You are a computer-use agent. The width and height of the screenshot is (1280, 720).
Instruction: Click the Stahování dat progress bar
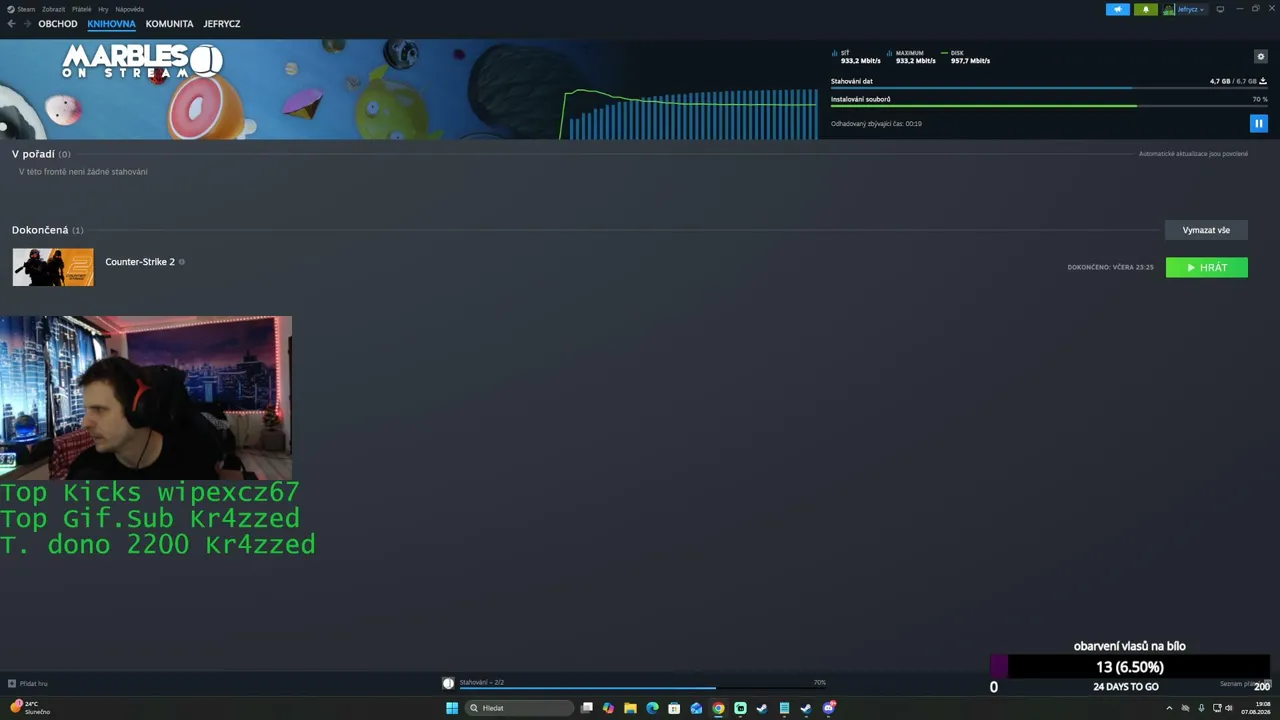tap(1049, 88)
